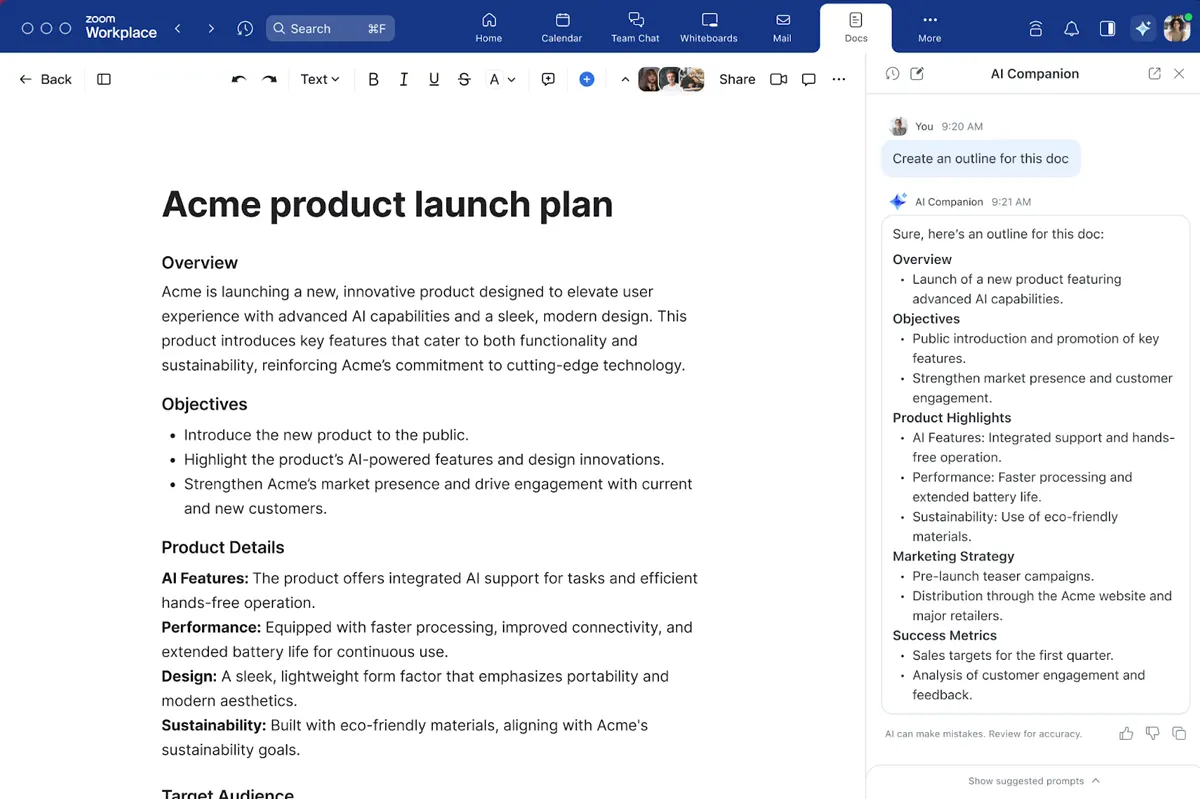The image size is (1200, 799).
Task: Toggle bold formatting
Action: [x=373, y=79]
